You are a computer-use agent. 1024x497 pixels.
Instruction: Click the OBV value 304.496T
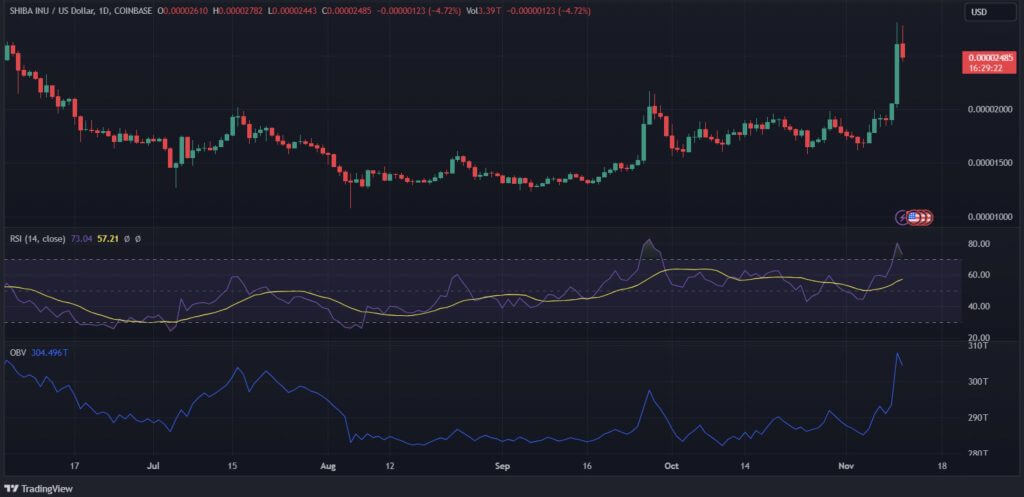click(51, 352)
